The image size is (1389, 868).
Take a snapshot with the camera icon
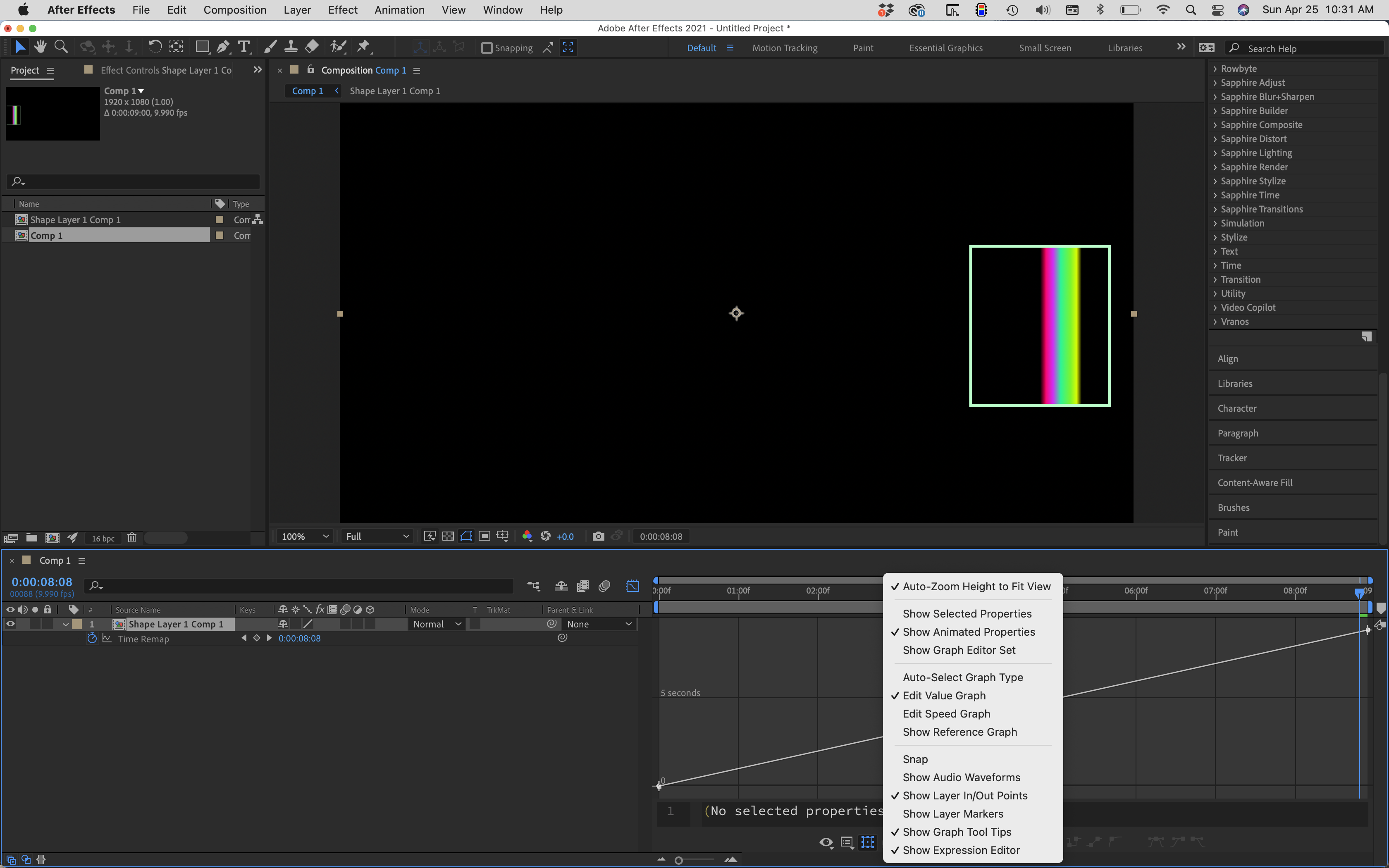point(598,536)
